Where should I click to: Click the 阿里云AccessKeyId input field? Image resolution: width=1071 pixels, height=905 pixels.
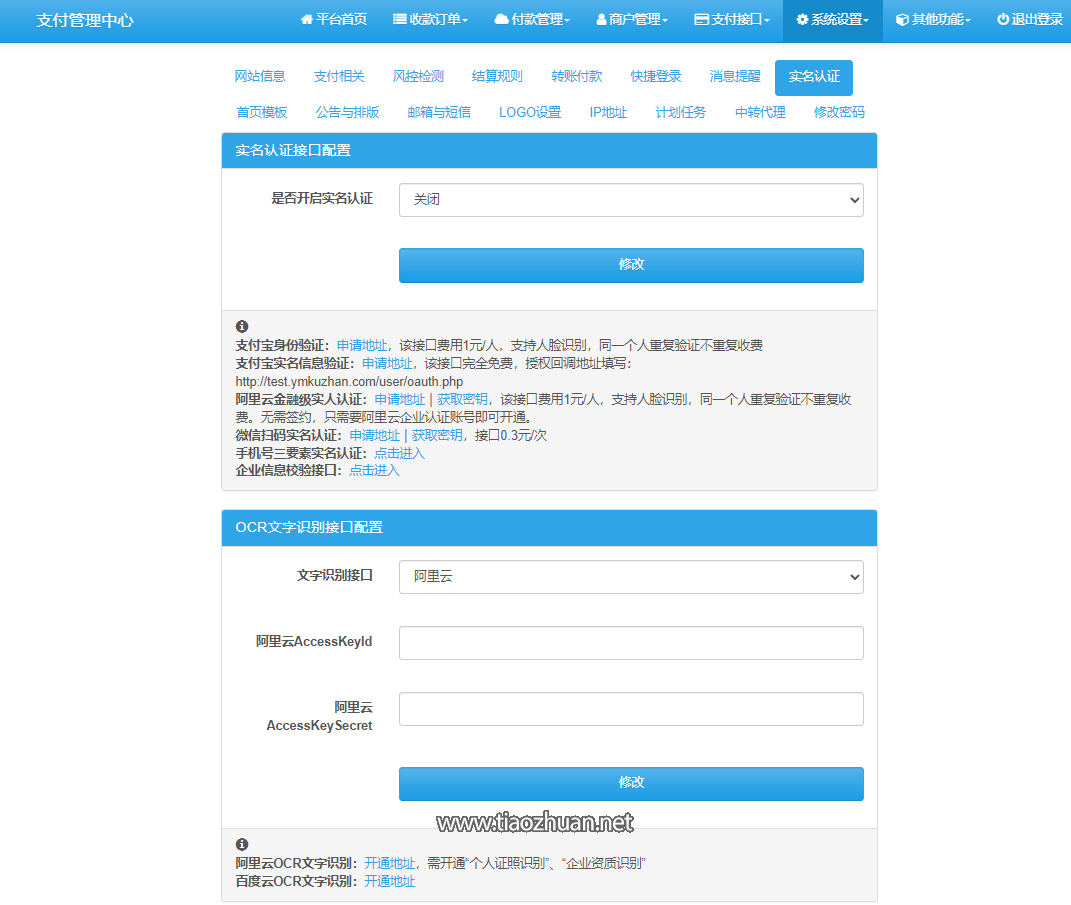[x=631, y=643]
